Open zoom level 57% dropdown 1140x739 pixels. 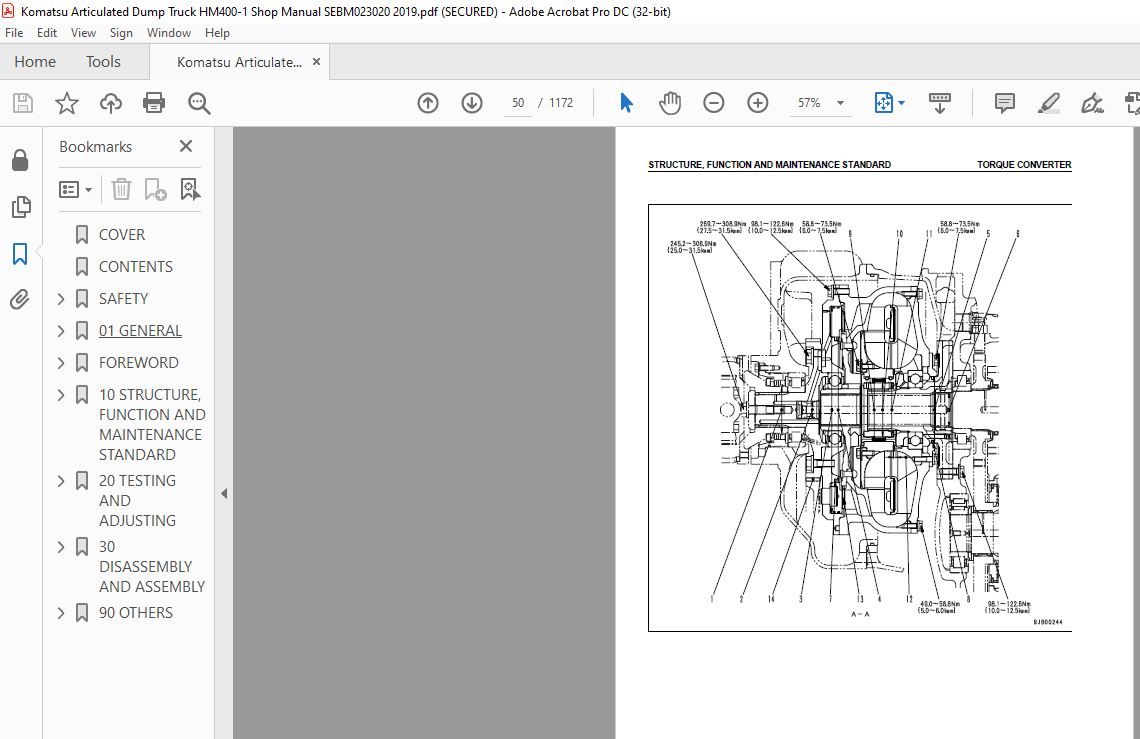click(x=840, y=103)
